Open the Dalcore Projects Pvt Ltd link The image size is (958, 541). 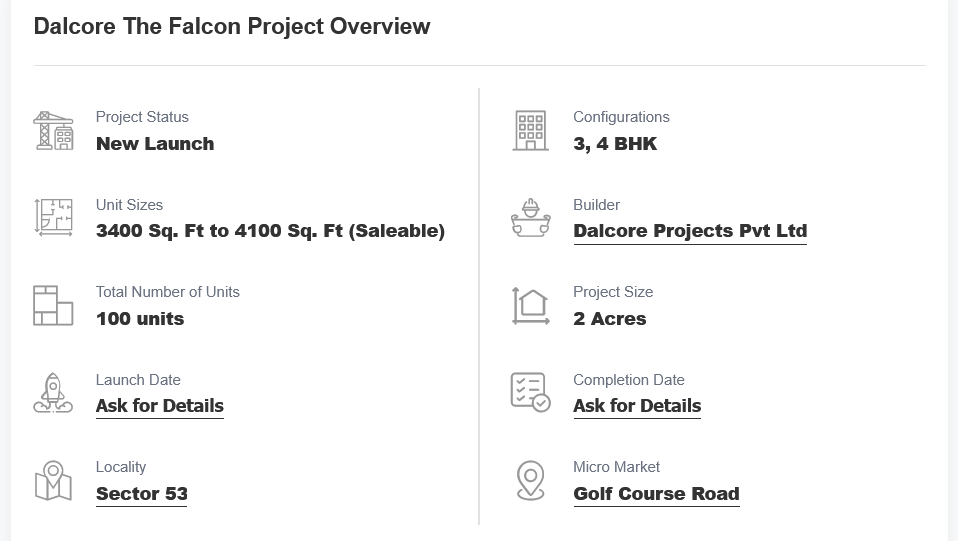(689, 231)
